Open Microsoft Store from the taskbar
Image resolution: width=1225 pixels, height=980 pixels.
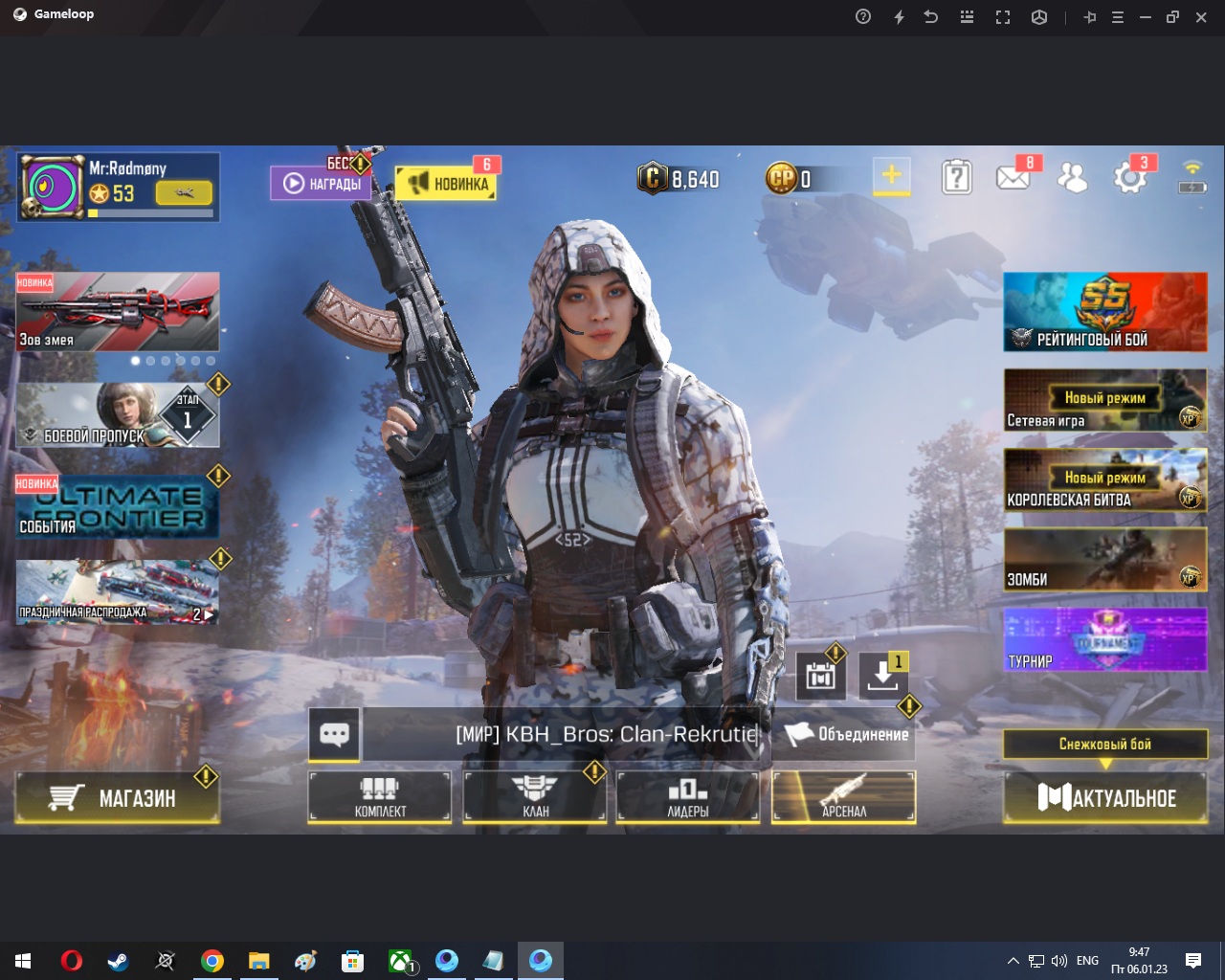pos(353,961)
